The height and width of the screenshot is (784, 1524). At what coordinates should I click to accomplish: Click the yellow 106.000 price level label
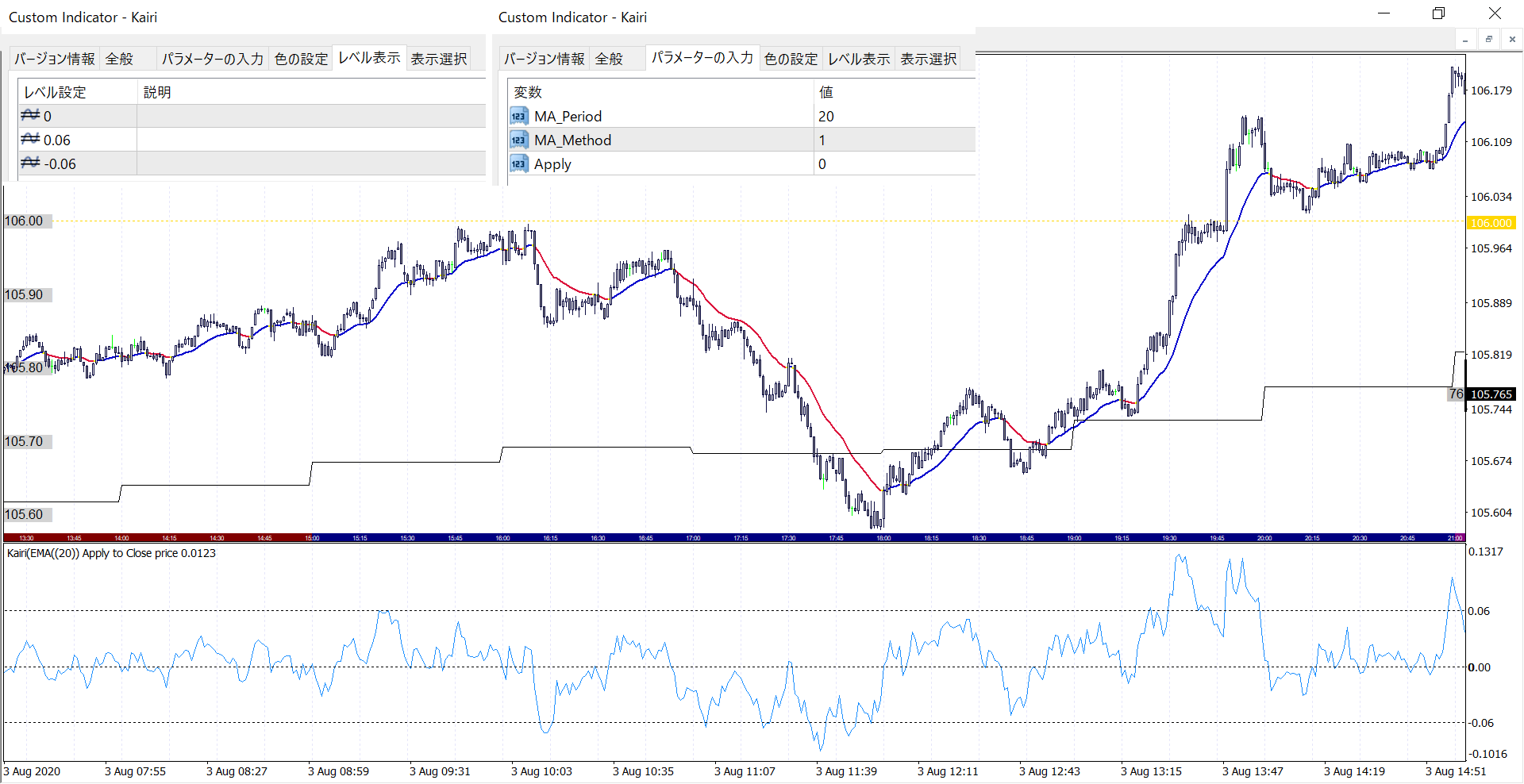1491,223
